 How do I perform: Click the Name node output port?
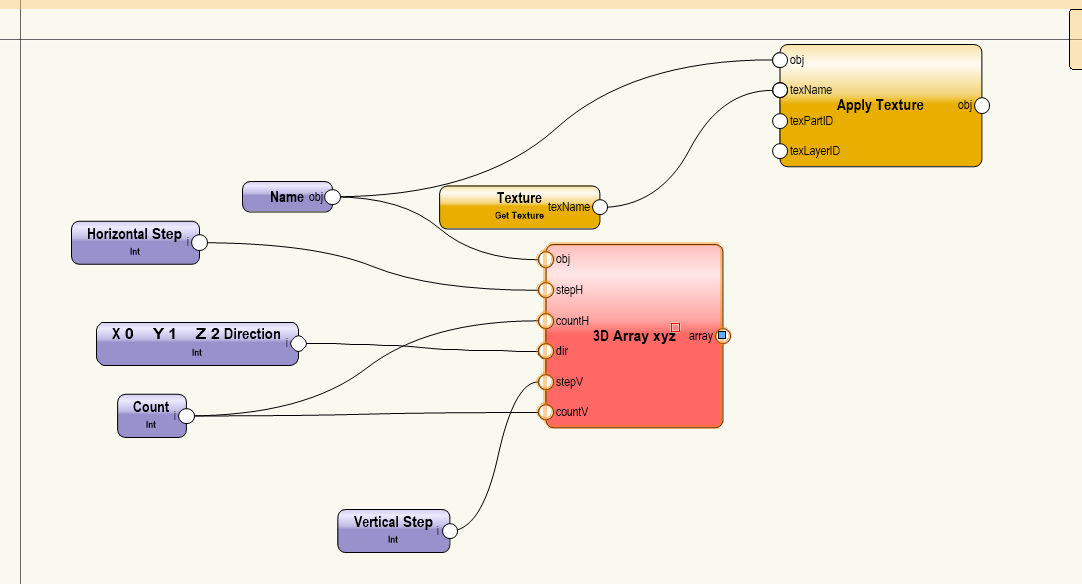click(x=332, y=197)
